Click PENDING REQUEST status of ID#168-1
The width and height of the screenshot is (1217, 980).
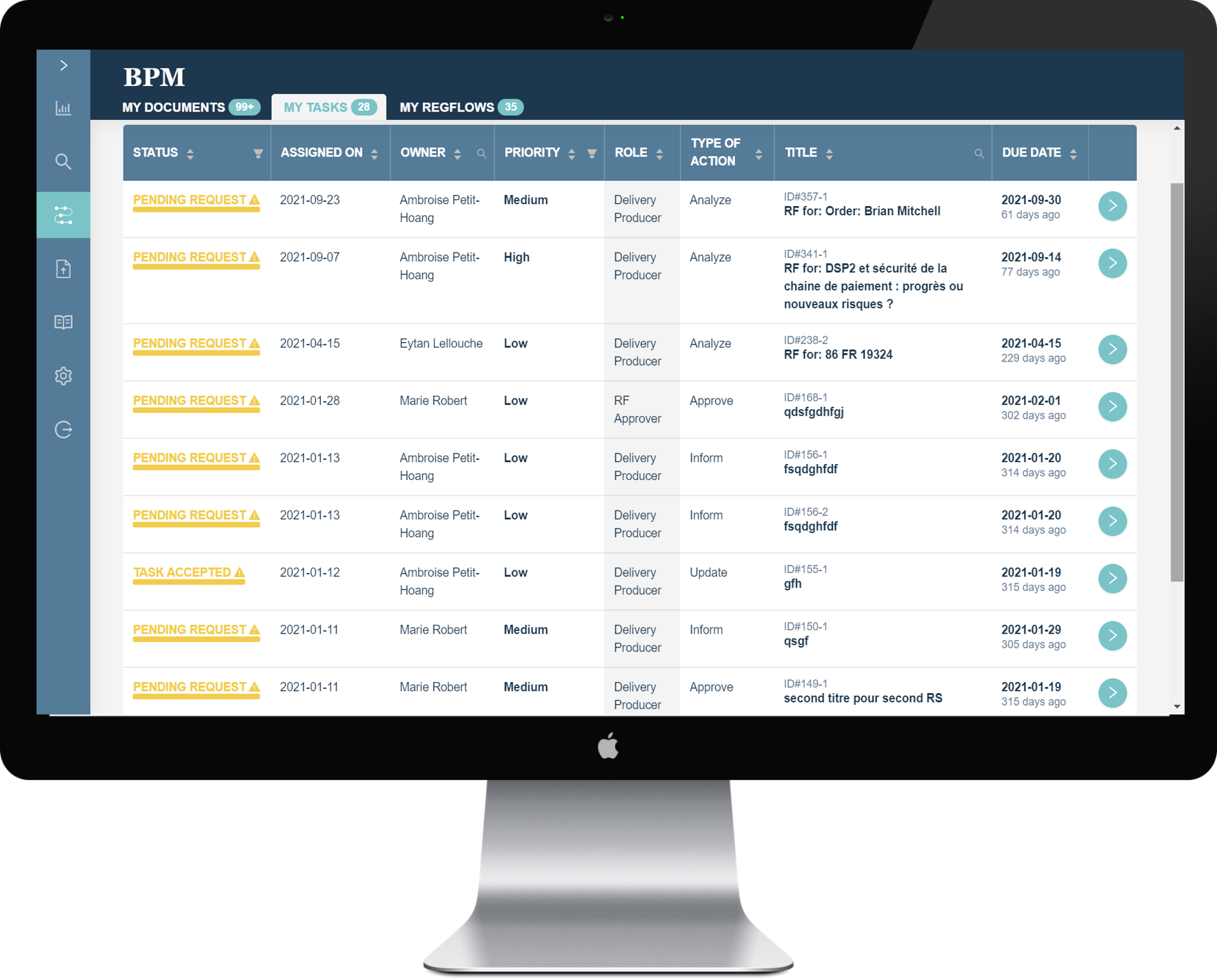click(197, 401)
